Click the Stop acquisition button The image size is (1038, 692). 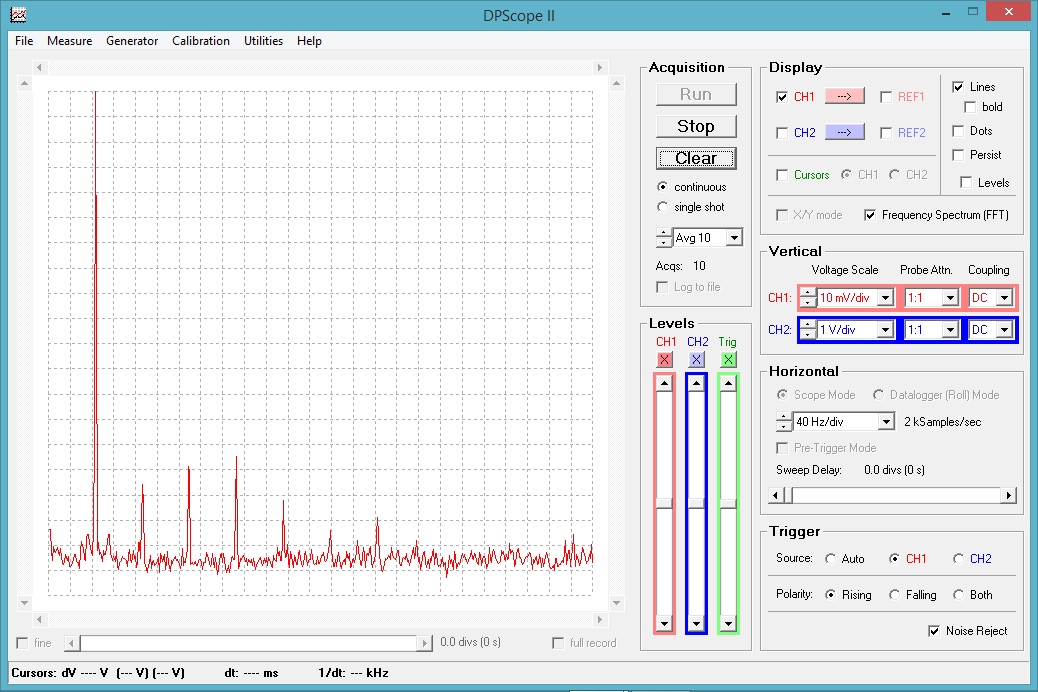(x=696, y=126)
